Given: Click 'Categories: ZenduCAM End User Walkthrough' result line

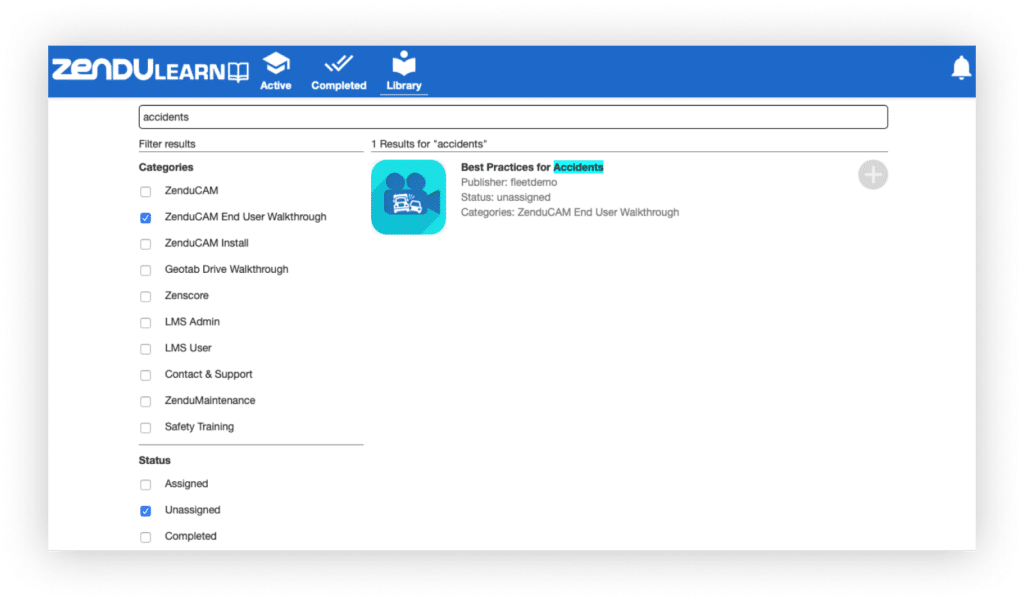Looking at the screenshot, I should pyautogui.click(x=569, y=212).
